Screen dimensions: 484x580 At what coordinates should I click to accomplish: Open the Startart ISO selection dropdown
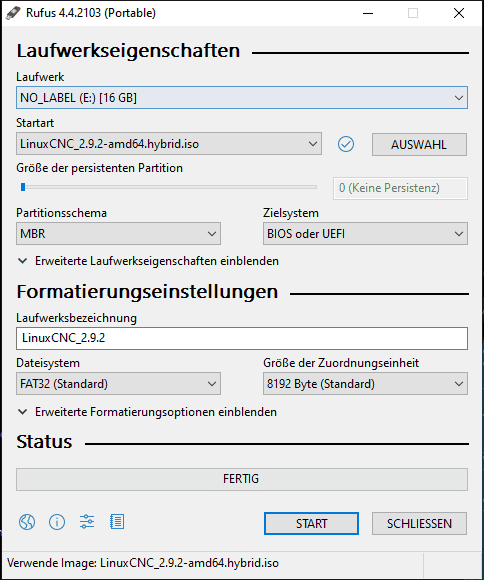(169, 144)
